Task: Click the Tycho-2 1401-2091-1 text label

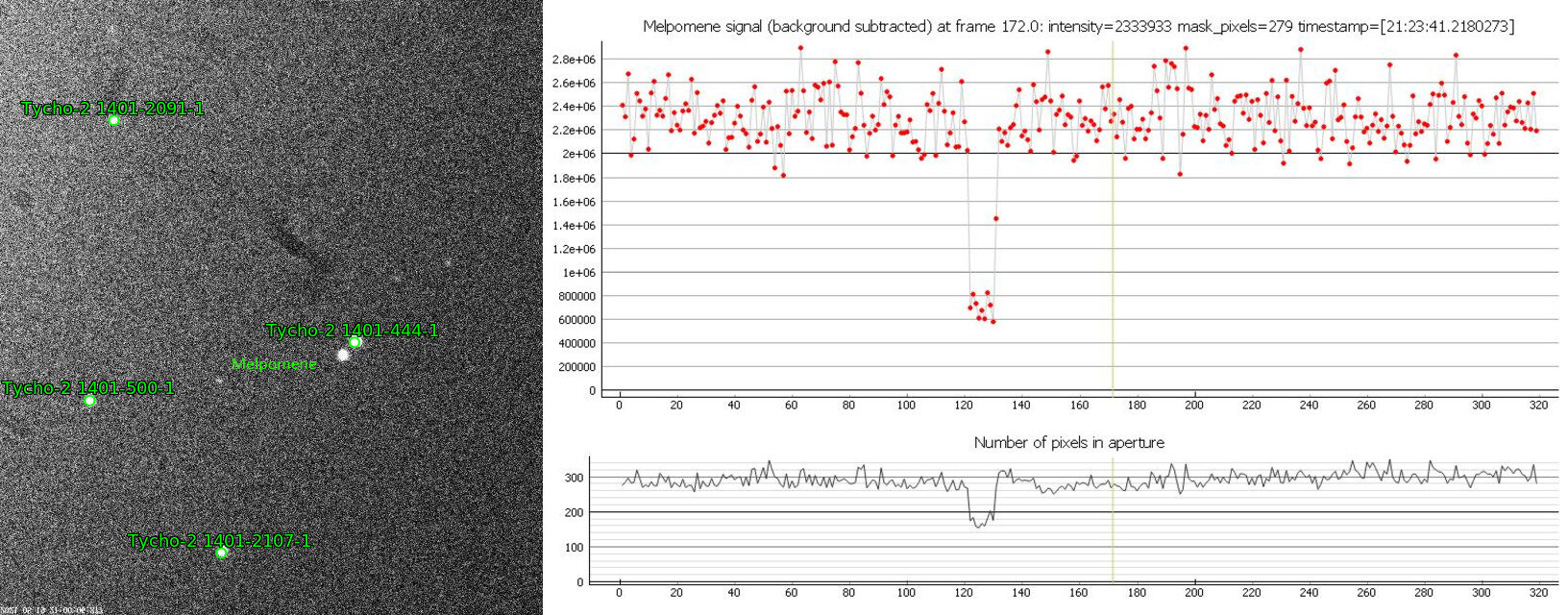Action: (112, 109)
